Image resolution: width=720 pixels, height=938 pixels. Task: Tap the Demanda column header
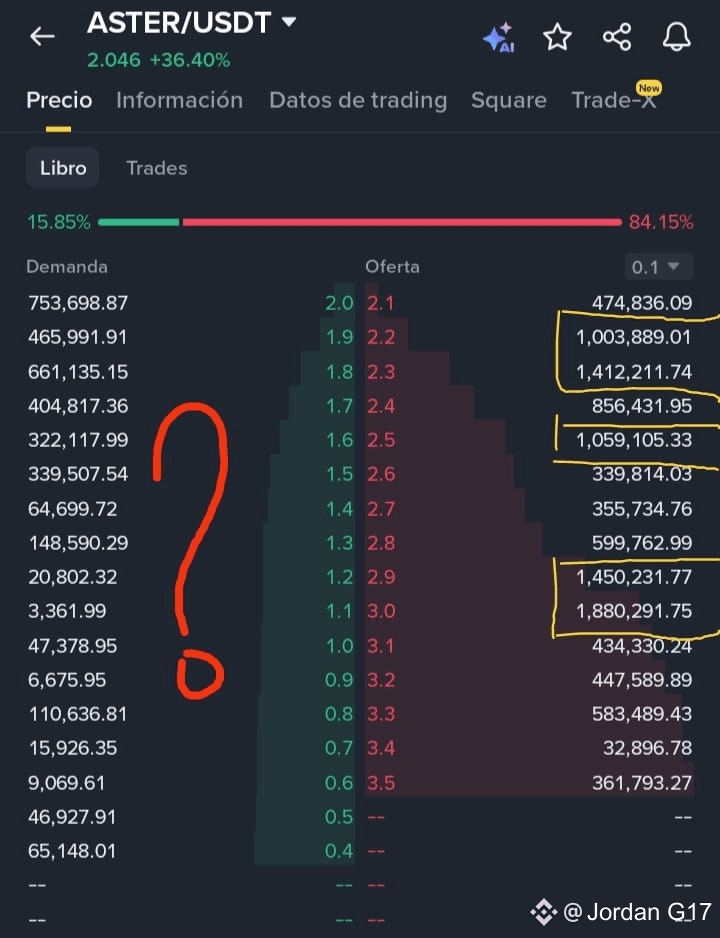67,267
